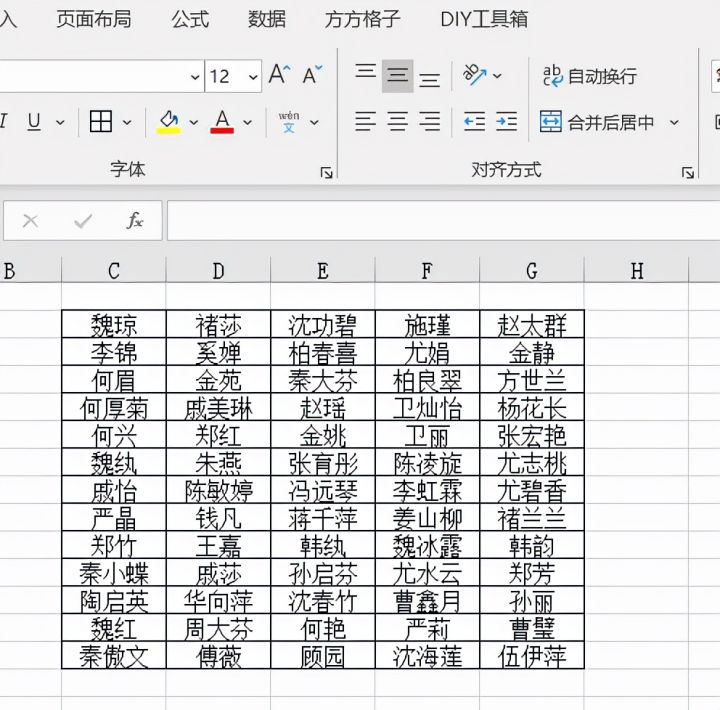Open font color dropdown arrow
720x710 pixels.
pos(248,123)
